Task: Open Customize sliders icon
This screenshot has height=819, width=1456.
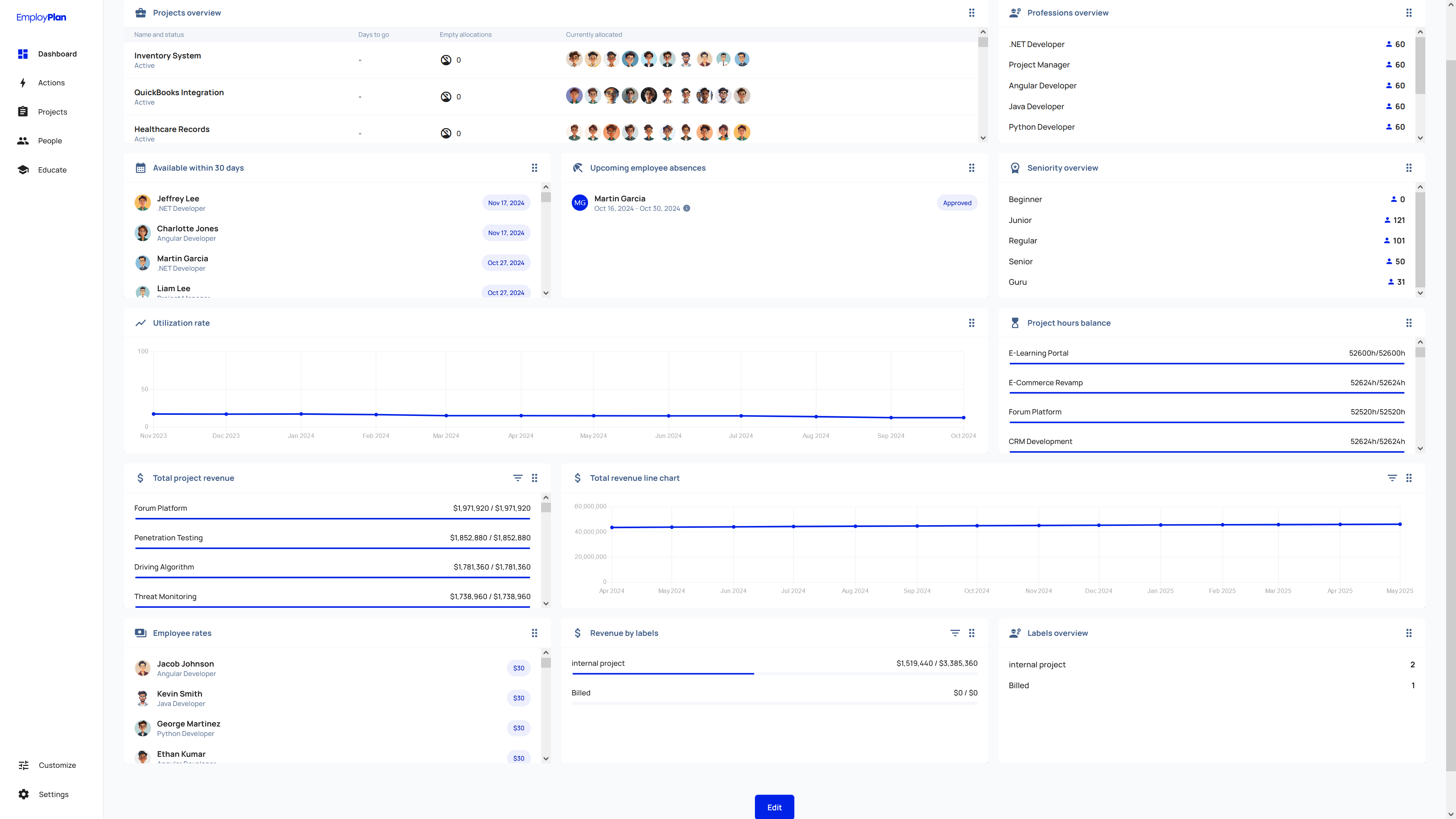Action: [x=23, y=765]
